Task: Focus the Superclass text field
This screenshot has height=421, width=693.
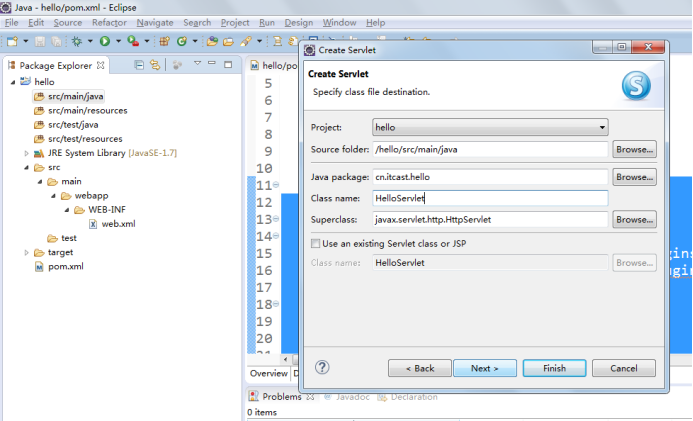Action: [490, 219]
